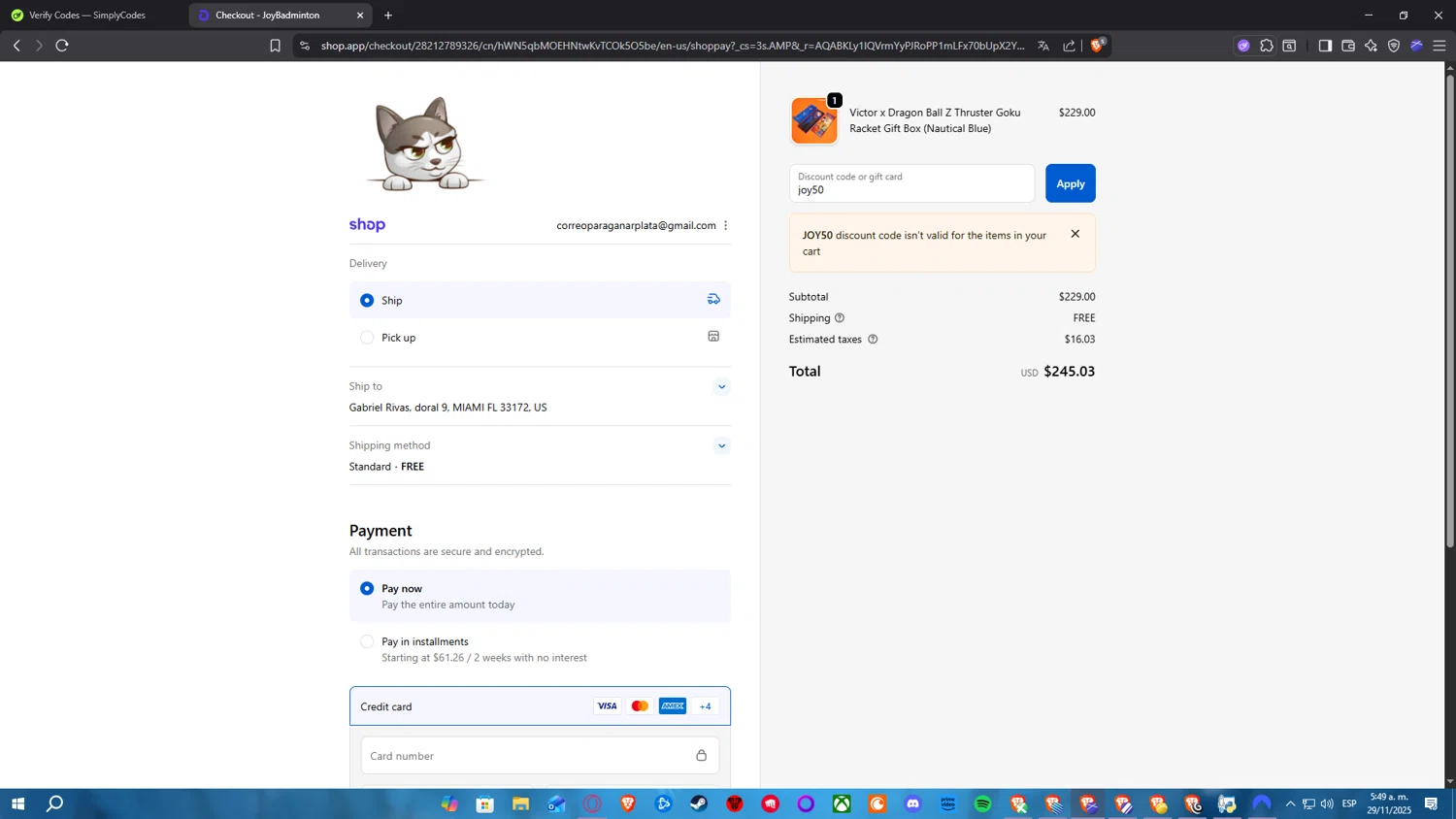The width and height of the screenshot is (1456, 819).
Task: Open Brave VPN panel
Action: pyautogui.click(x=1394, y=46)
